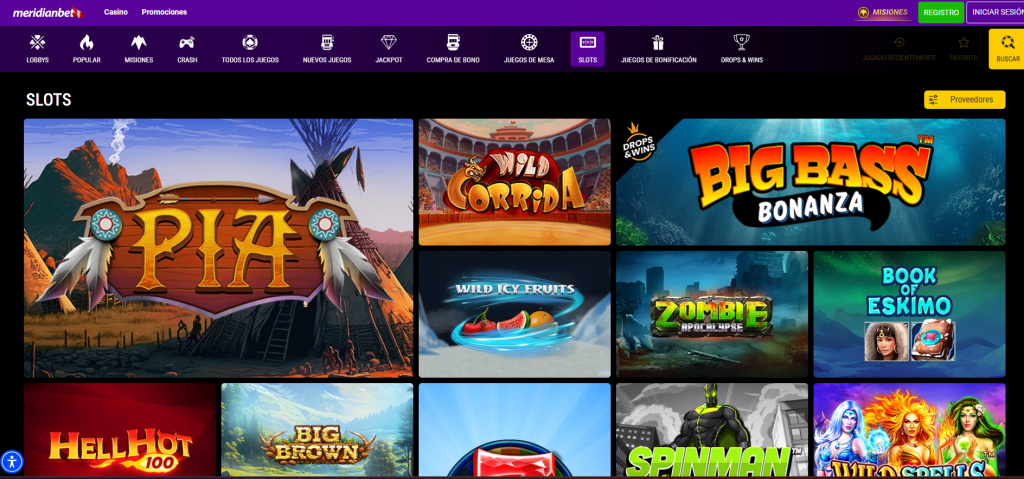Click the Registro button
This screenshot has width=1024, height=479.
click(x=940, y=12)
